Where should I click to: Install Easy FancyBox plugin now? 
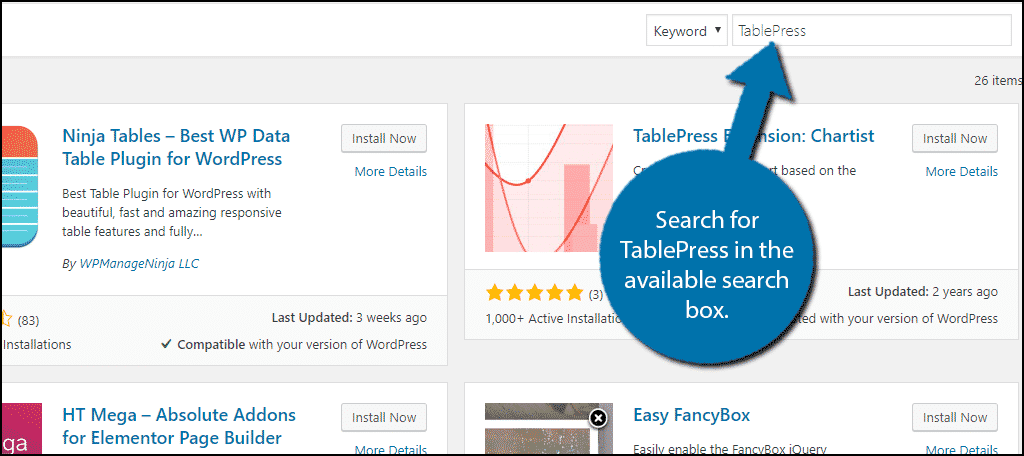point(955,417)
